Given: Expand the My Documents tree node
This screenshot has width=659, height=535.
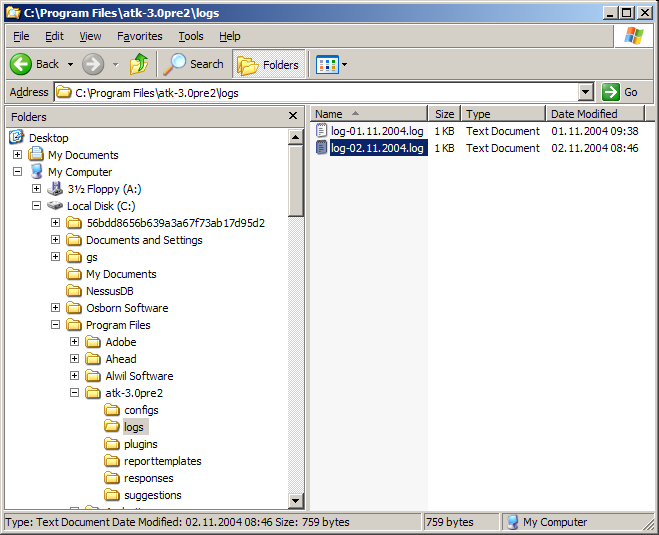Looking at the screenshot, I should 17,155.
